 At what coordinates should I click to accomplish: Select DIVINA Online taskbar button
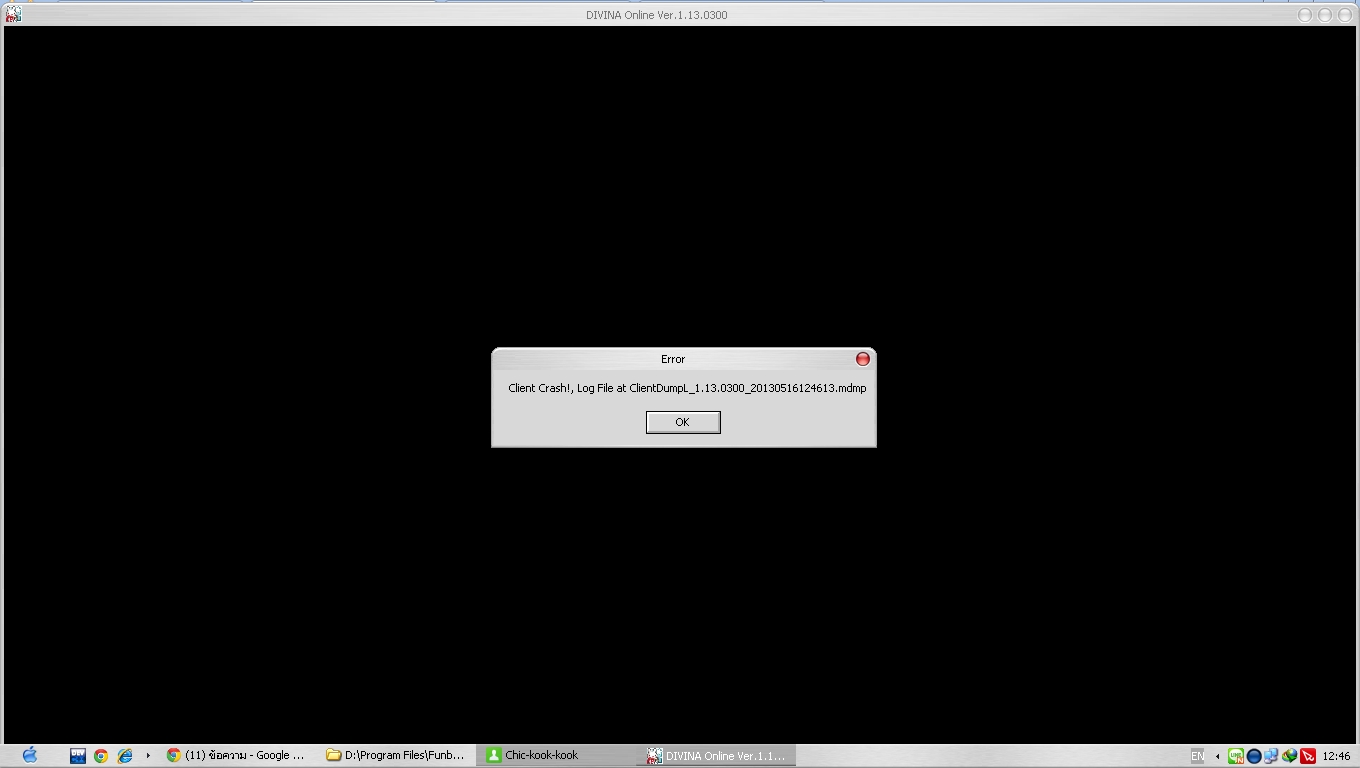click(x=718, y=756)
